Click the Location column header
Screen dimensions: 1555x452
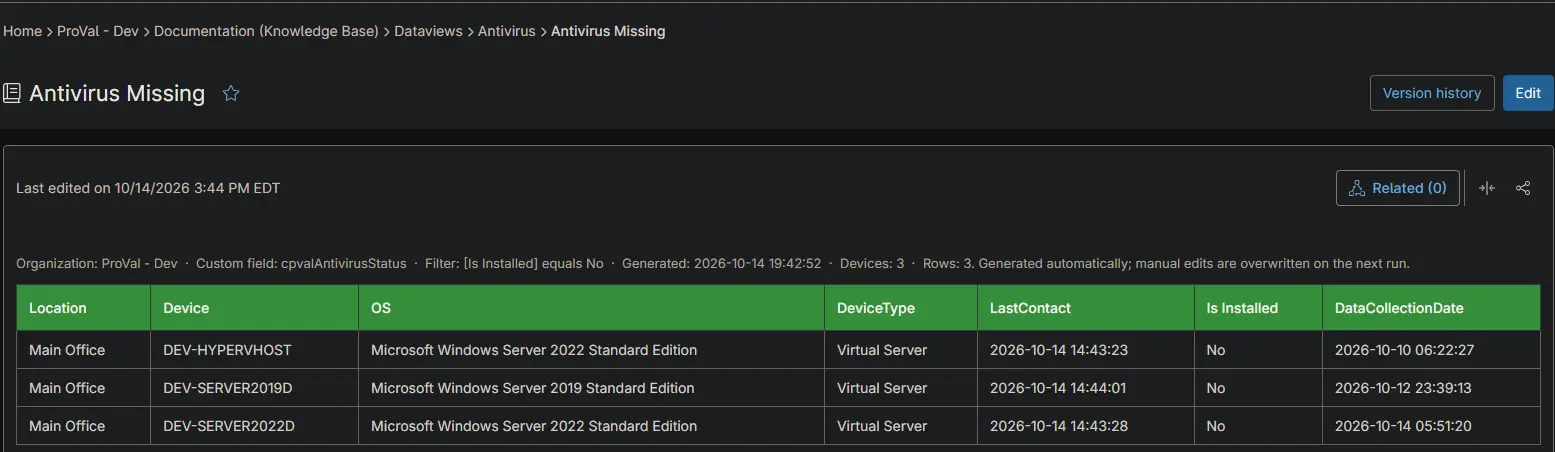coord(84,308)
